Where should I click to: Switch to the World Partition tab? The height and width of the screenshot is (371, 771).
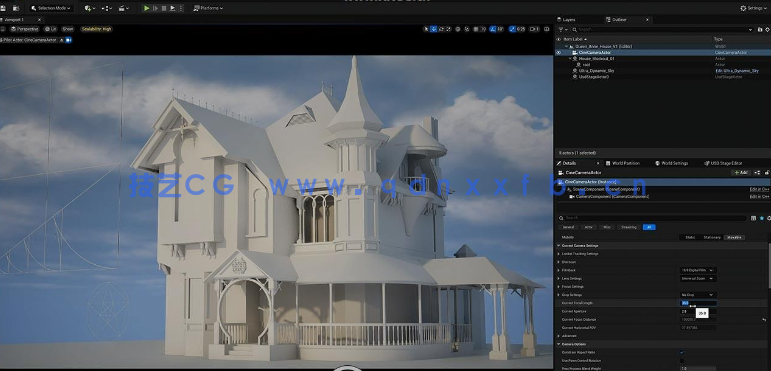click(x=622, y=163)
